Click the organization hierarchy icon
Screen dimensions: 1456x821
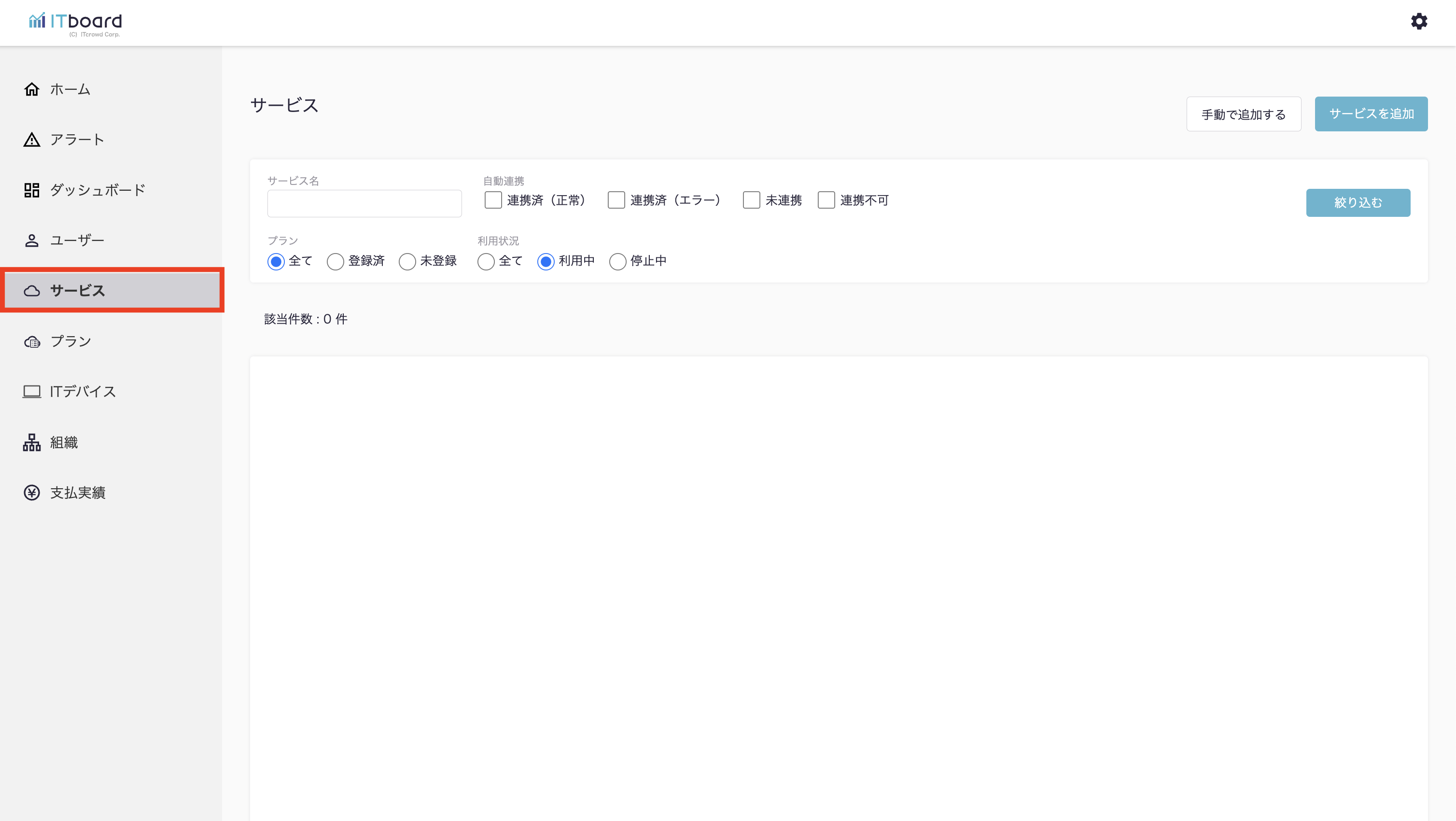click(32, 442)
